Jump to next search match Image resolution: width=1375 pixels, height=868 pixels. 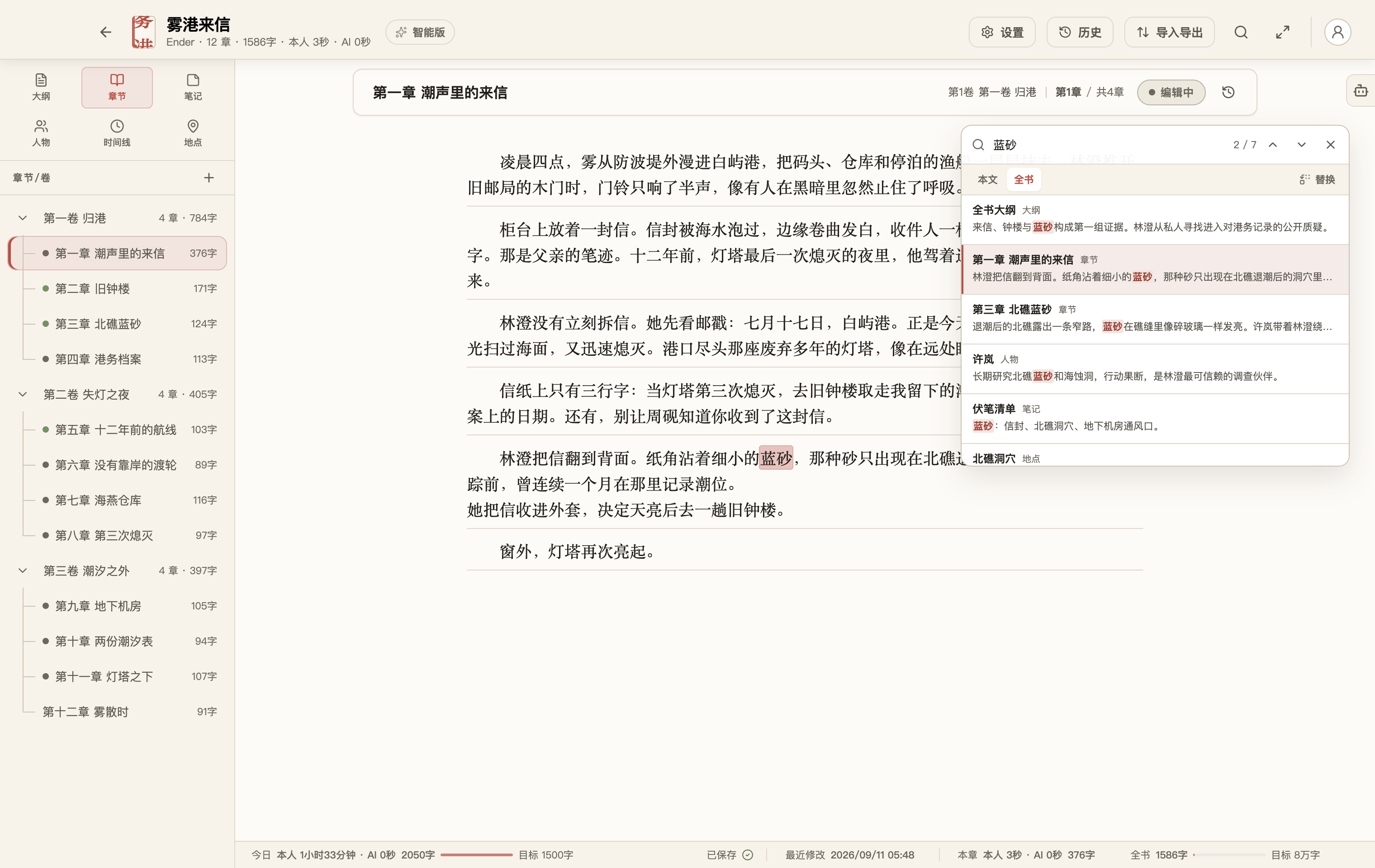tap(1301, 144)
